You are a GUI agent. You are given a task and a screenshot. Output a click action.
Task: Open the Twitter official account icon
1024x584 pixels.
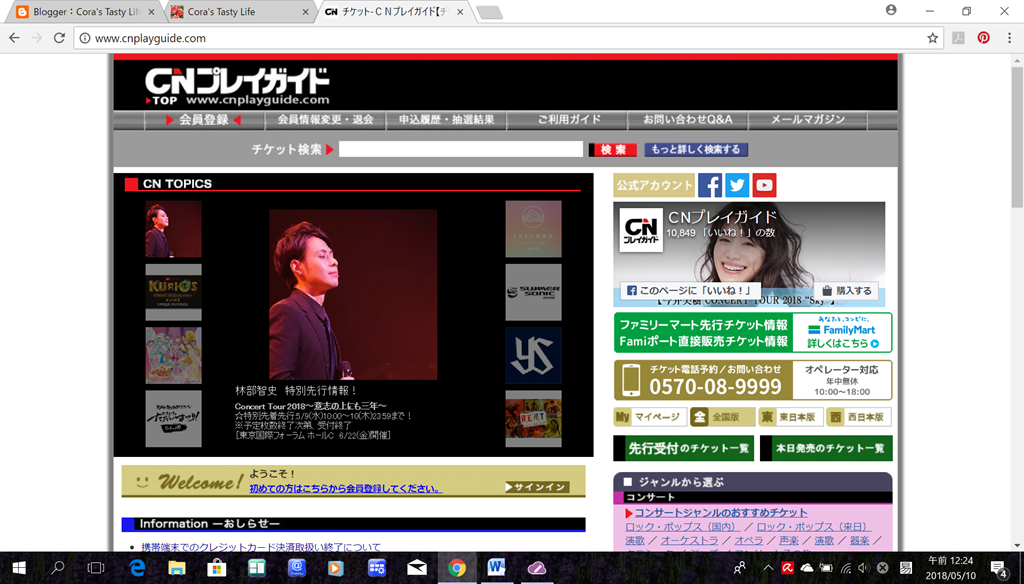tap(737, 186)
